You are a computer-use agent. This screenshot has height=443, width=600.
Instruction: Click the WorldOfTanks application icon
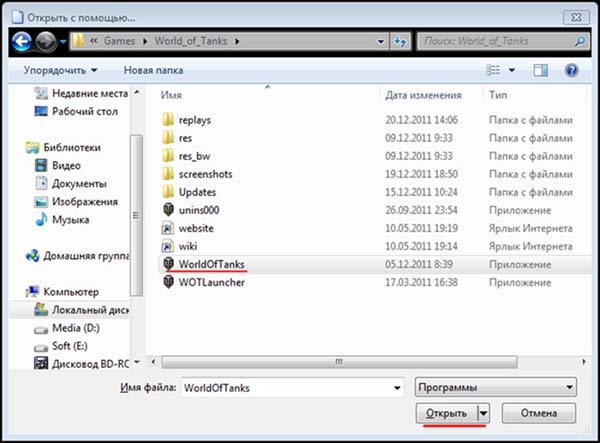(x=168, y=264)
